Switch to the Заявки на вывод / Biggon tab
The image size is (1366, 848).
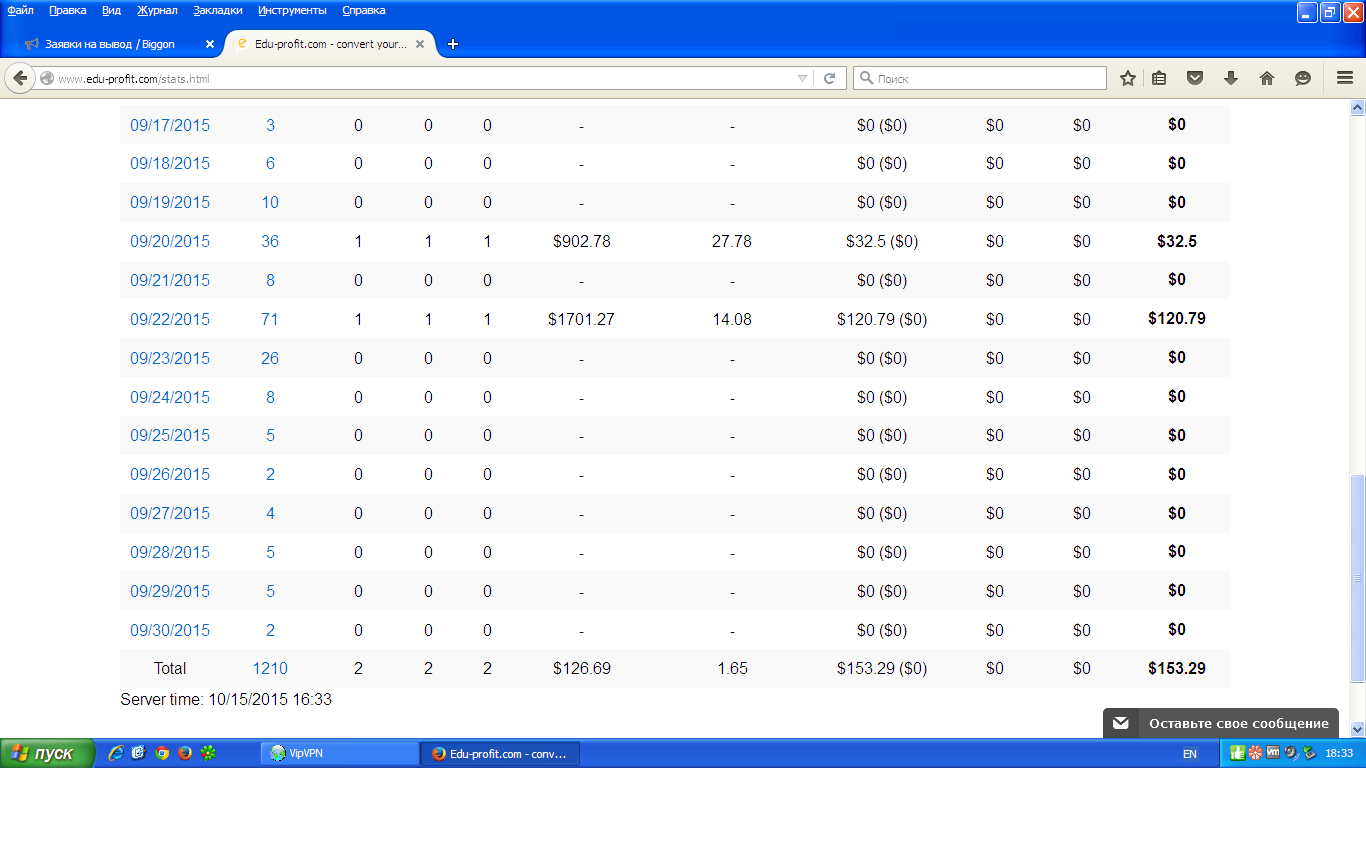pos(120,44)
